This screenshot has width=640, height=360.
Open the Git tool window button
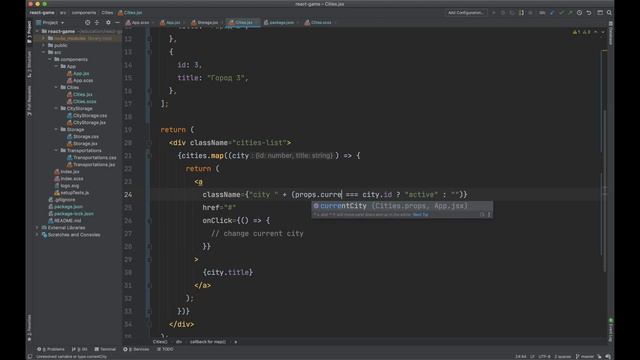(80, 349)
